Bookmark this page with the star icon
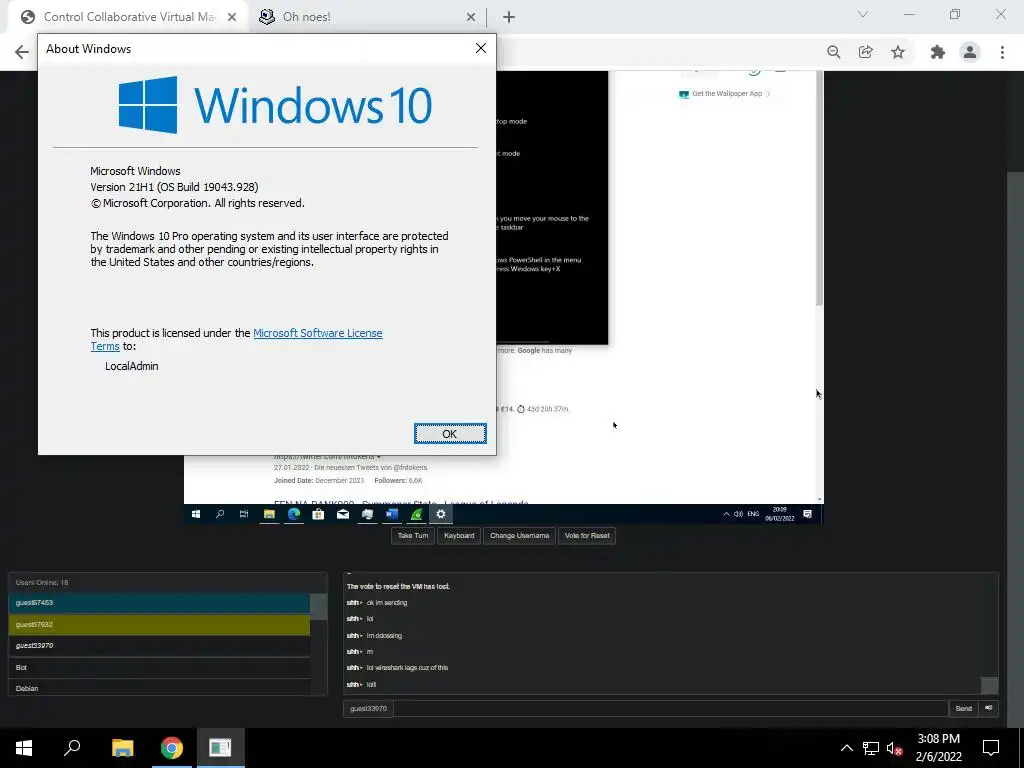 (898, 52)
